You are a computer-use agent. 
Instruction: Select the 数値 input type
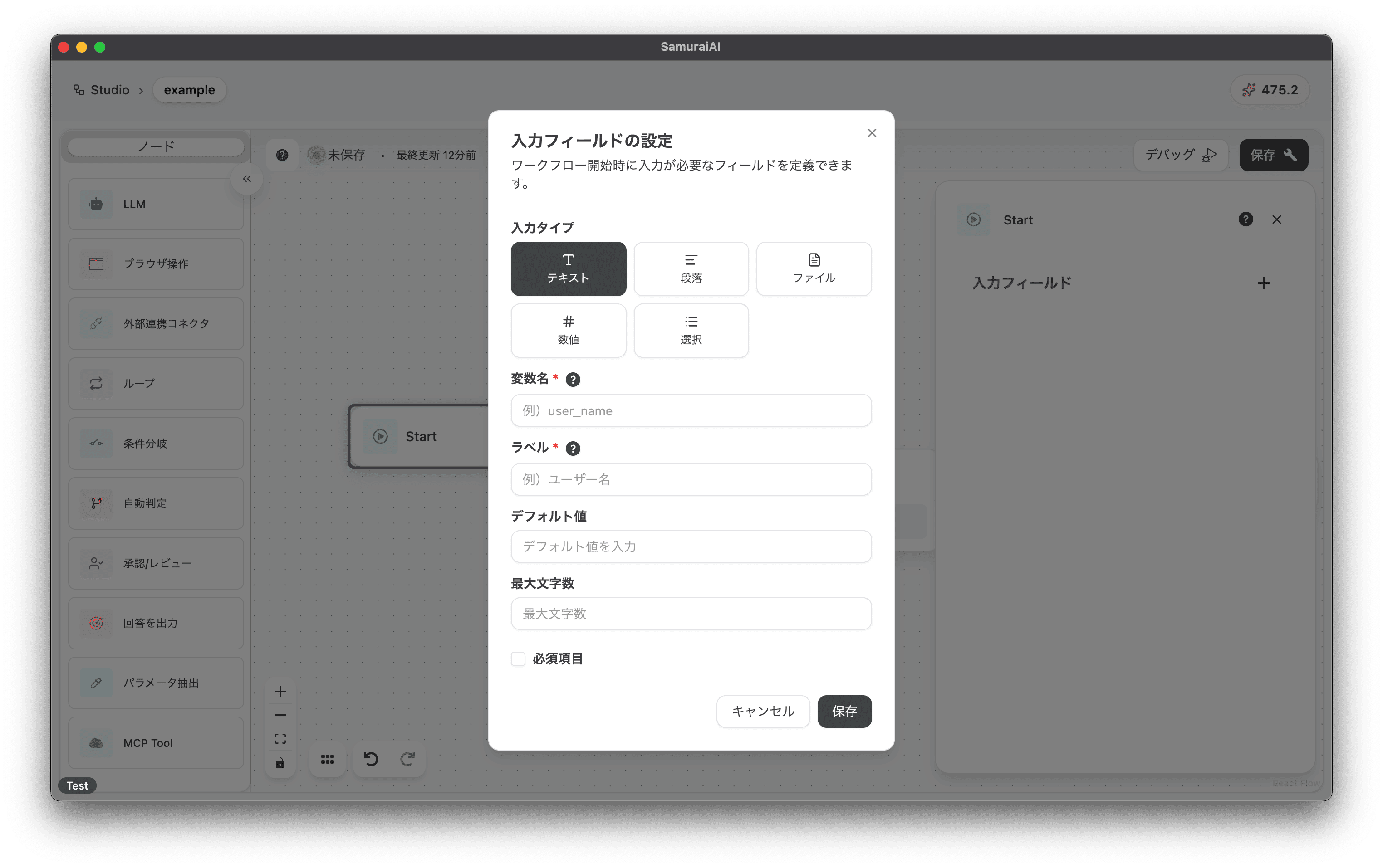pos(568,330)
